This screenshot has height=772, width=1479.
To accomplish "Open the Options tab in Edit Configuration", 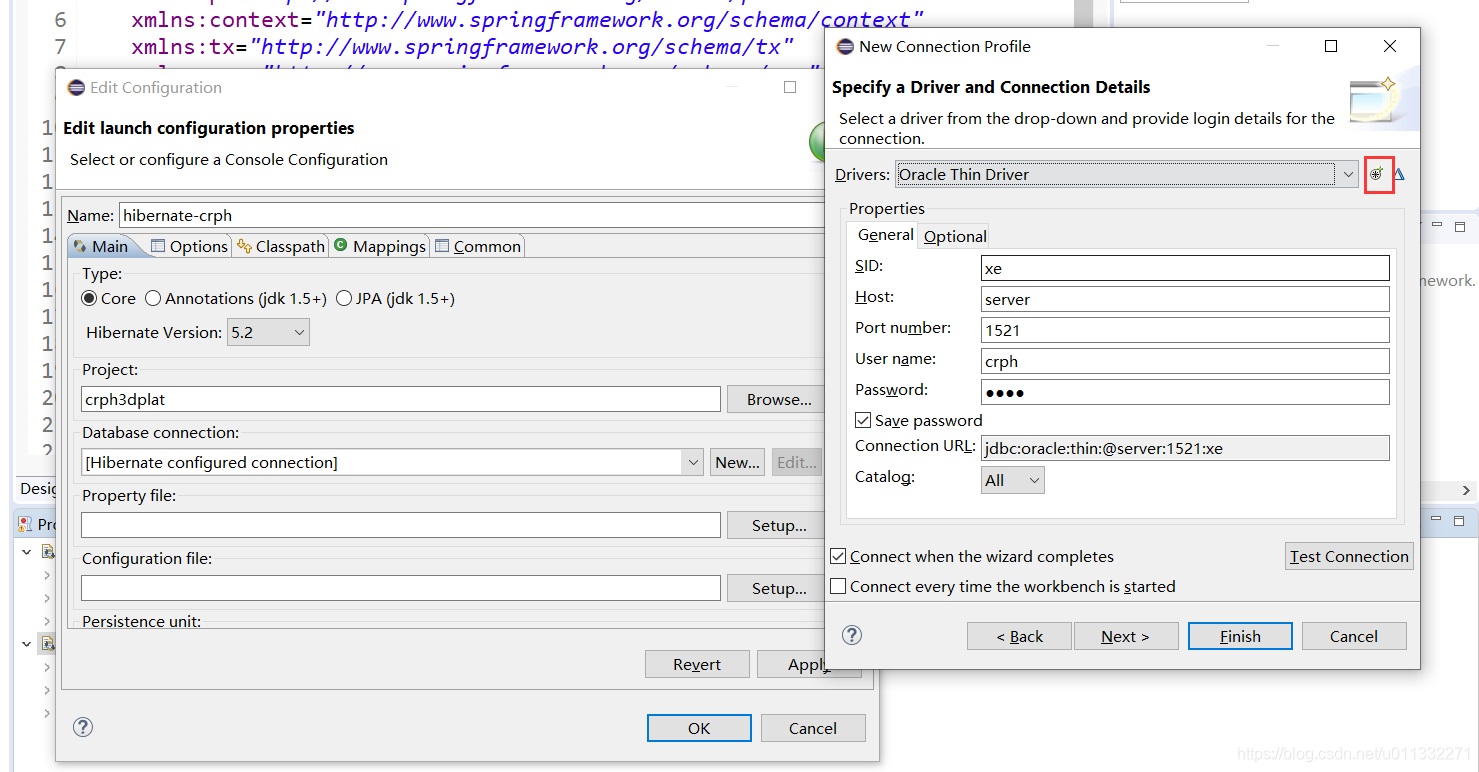I will 189,246.
